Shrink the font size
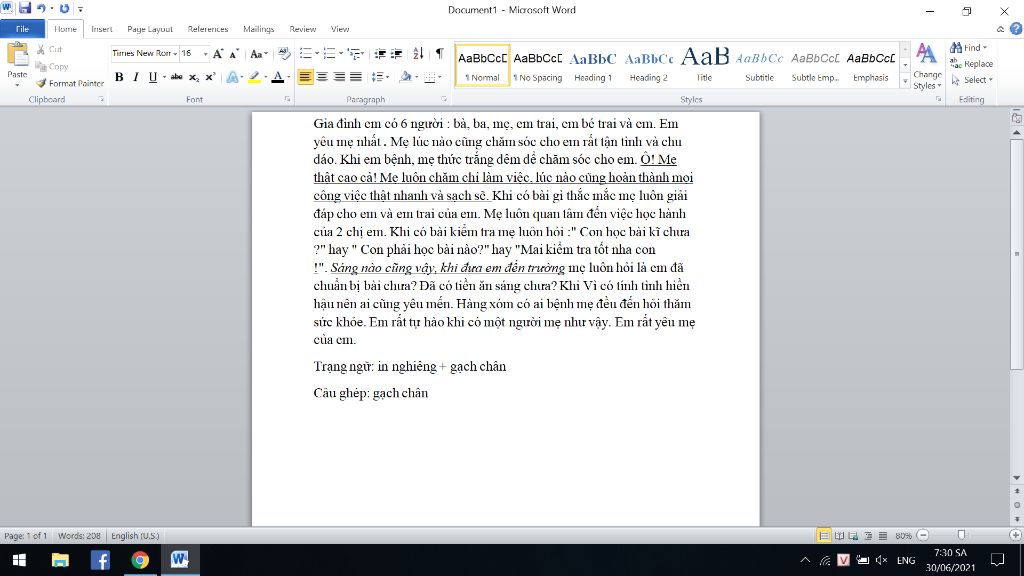 coord(233,54)
